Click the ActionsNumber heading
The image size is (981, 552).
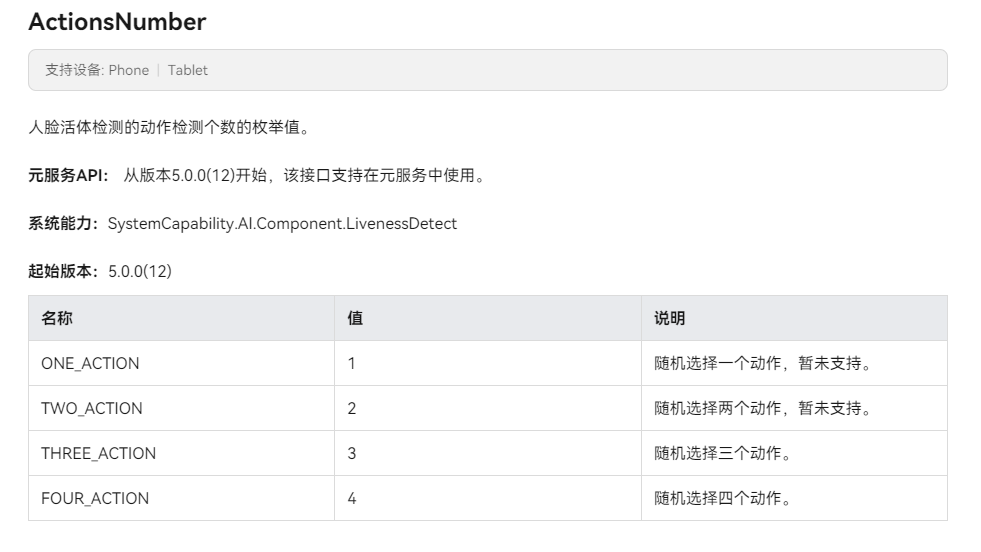[x=117, y=21]
